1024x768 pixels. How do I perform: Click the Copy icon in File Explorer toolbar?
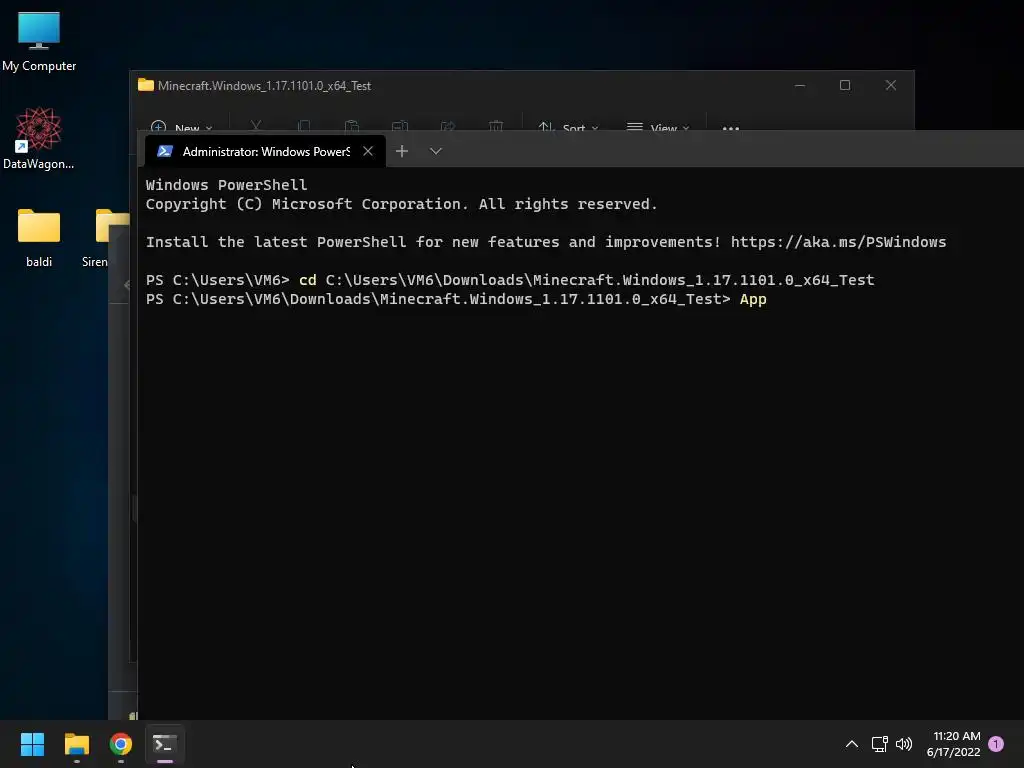pyautogui.click(x=304, y=126)
